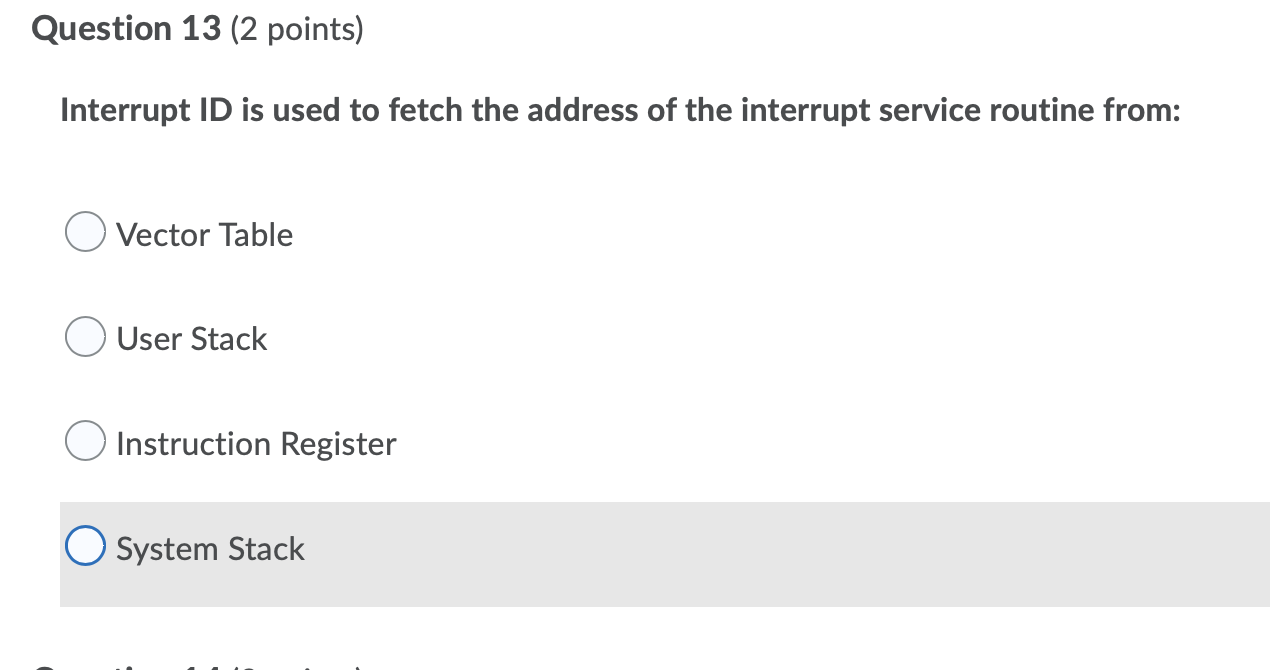Select the Vector Table radio button
Image resolution: width=1270 pixels, height=670 pixels.
[85, 231]
